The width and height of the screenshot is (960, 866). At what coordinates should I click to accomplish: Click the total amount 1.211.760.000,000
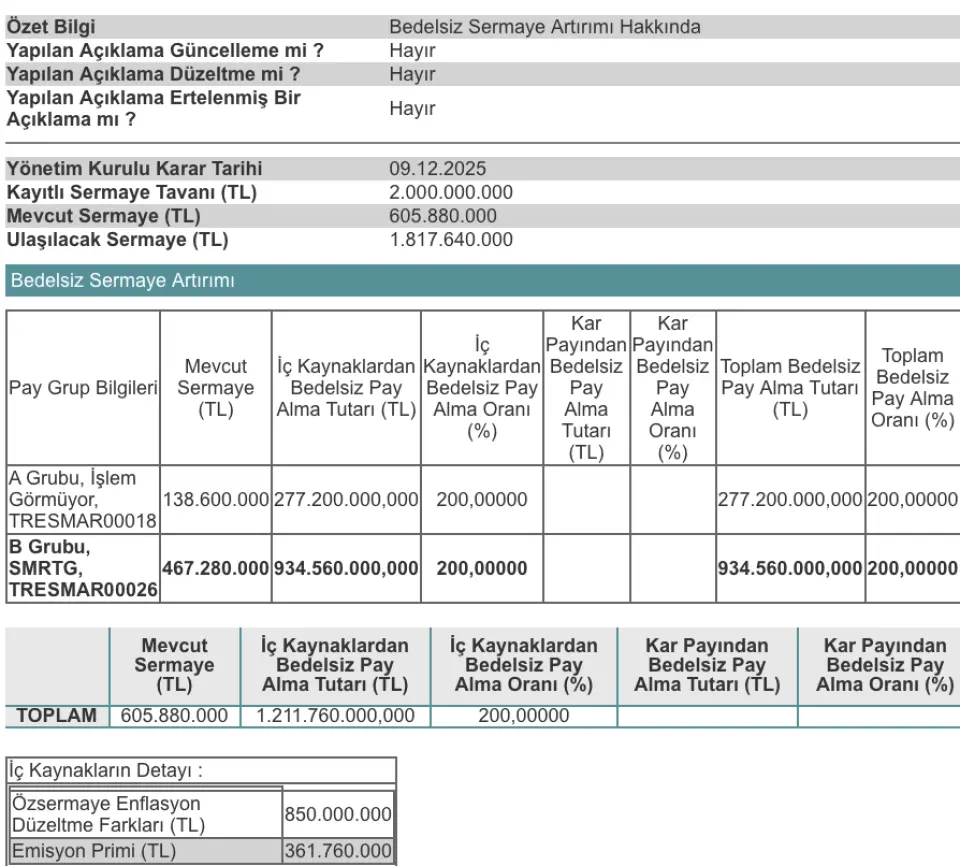point(335,715)
